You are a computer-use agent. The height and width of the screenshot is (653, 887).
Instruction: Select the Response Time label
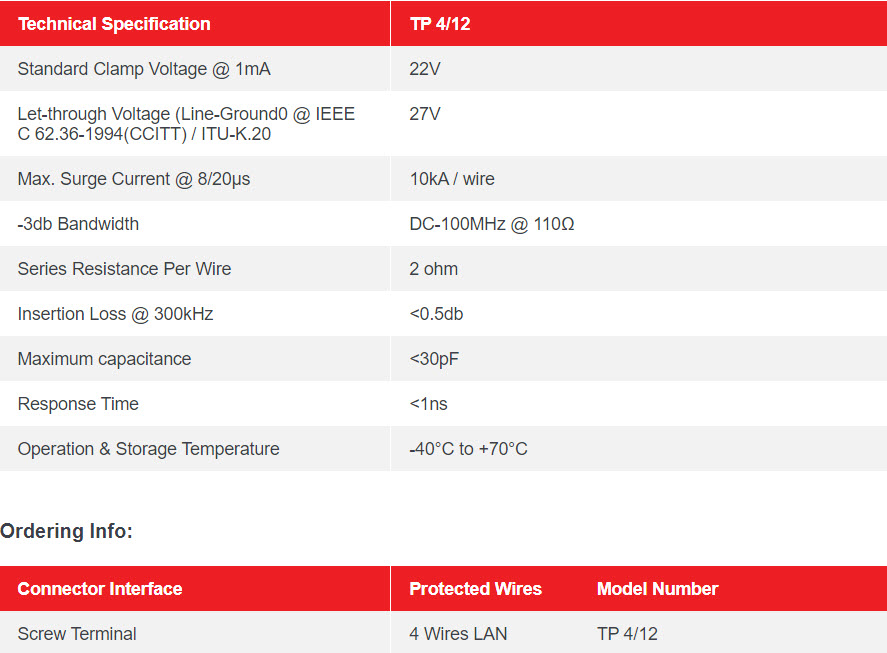[x=78, y=404]
